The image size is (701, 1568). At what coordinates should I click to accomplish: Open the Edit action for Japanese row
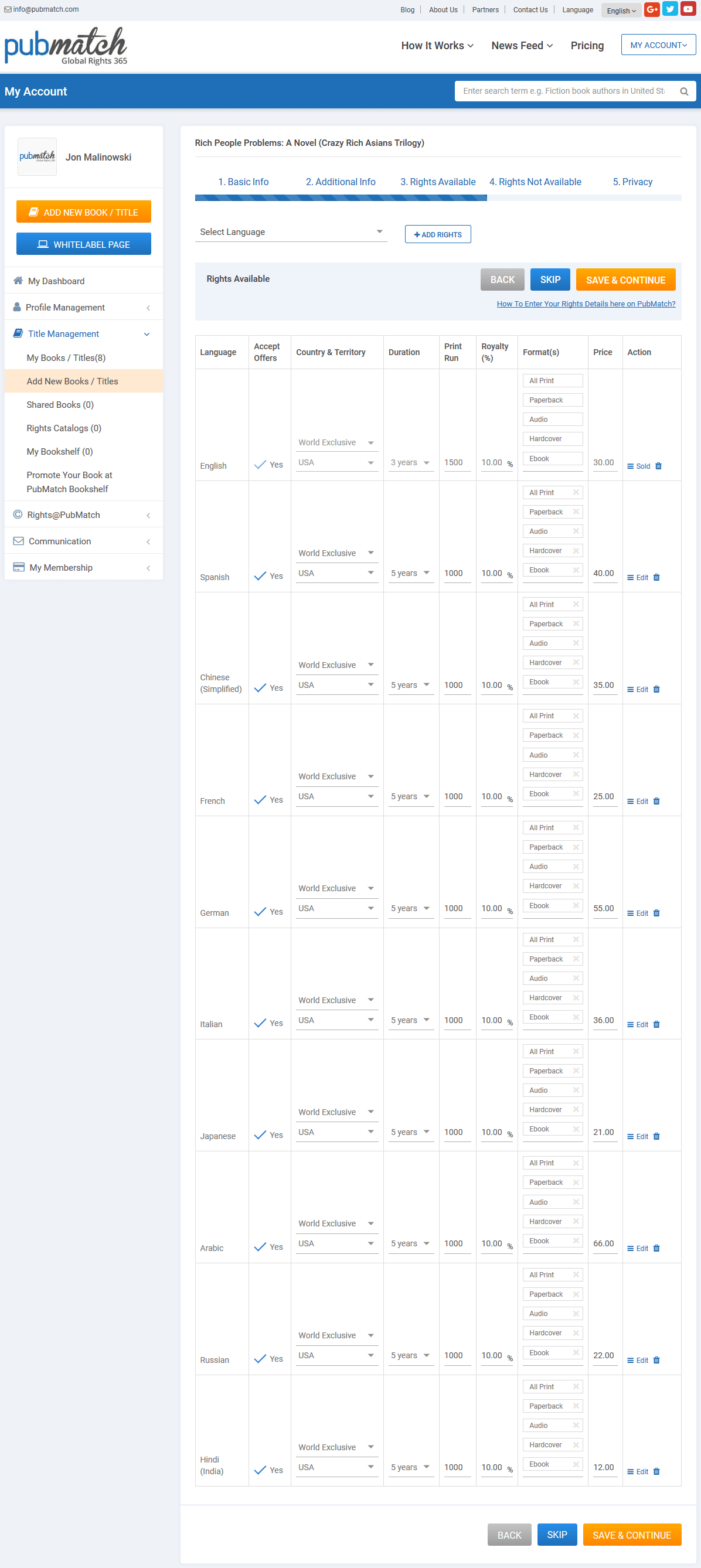[x=638, y=1136]
